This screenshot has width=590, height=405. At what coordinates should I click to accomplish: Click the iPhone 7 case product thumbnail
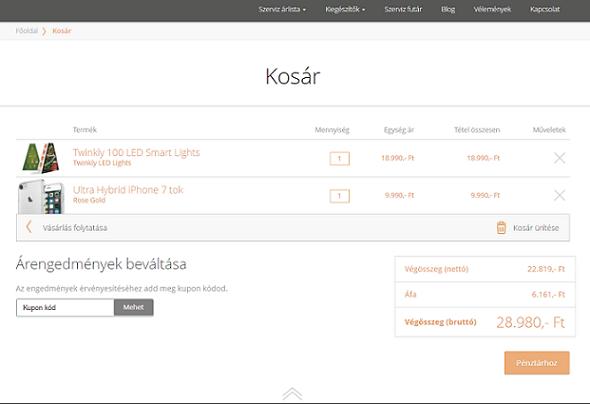click(x=41, y=196)
